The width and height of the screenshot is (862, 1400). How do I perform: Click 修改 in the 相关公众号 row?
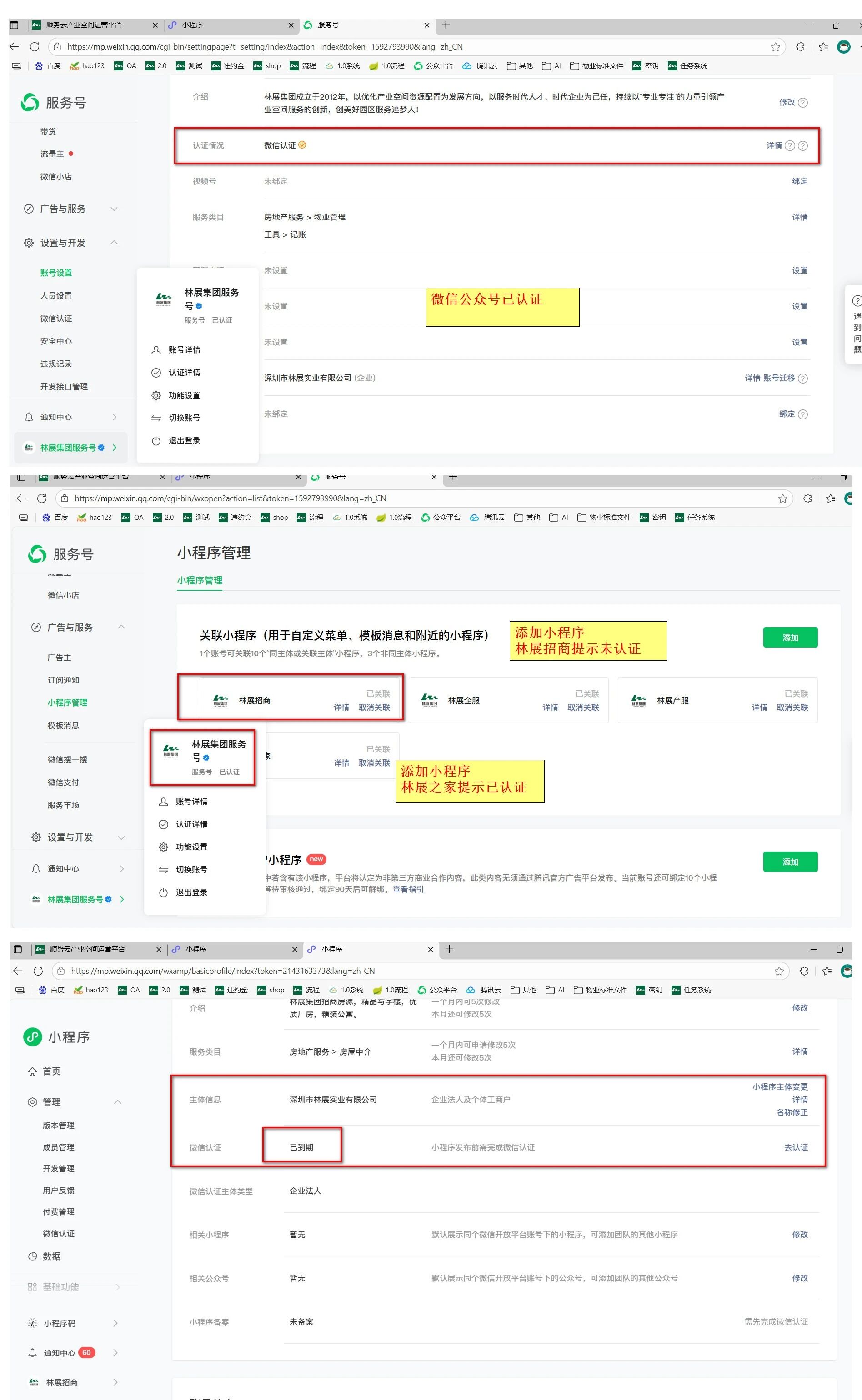point(800,1278)
